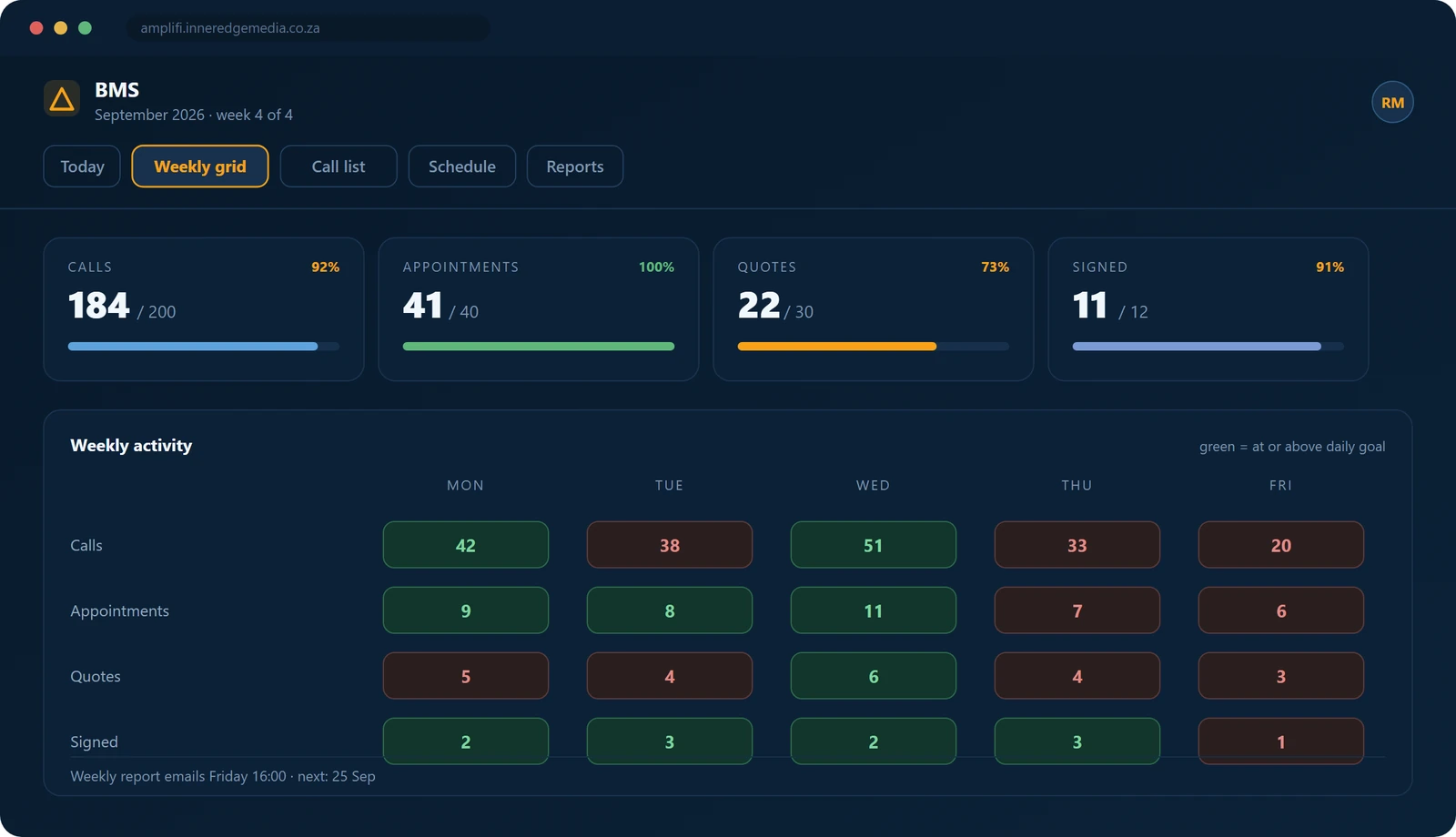
Task: Click the green daily goal legend text
Action: (1292, 447)
